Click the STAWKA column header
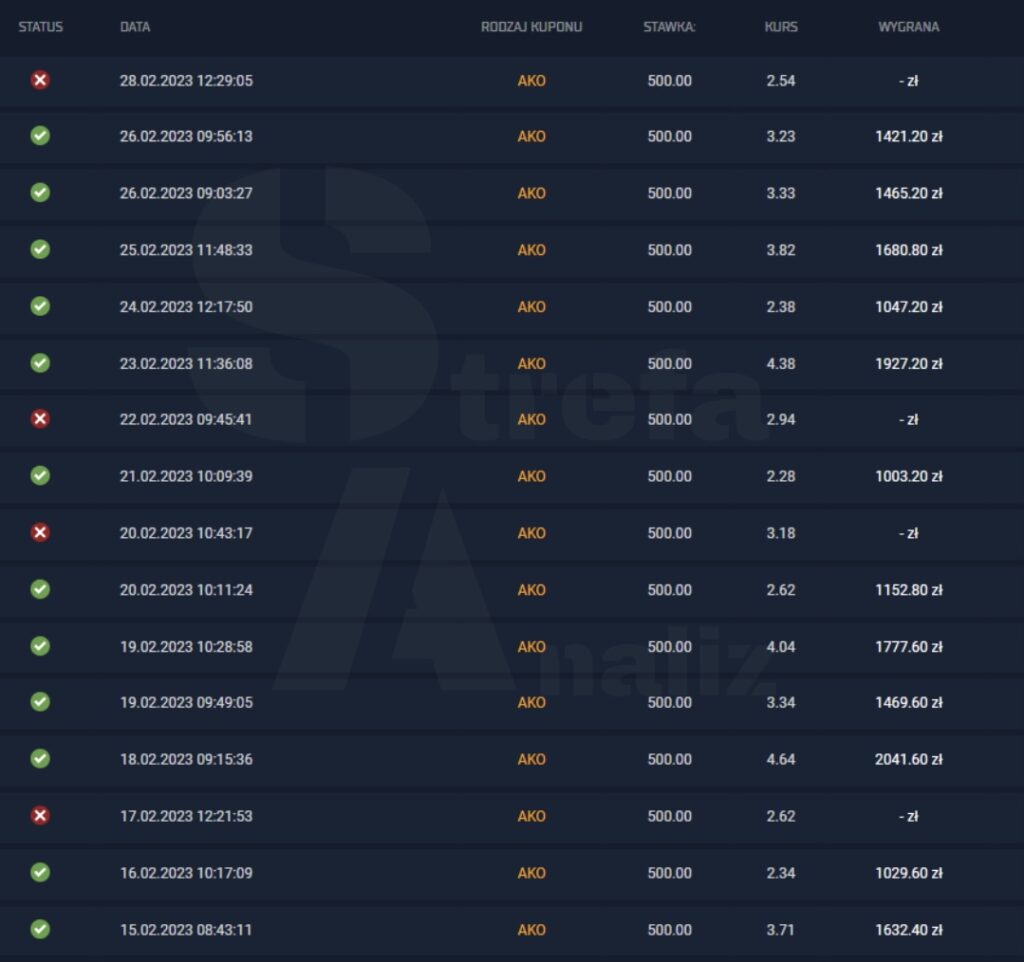This screenshot has height=962, width=1024. 669,27
